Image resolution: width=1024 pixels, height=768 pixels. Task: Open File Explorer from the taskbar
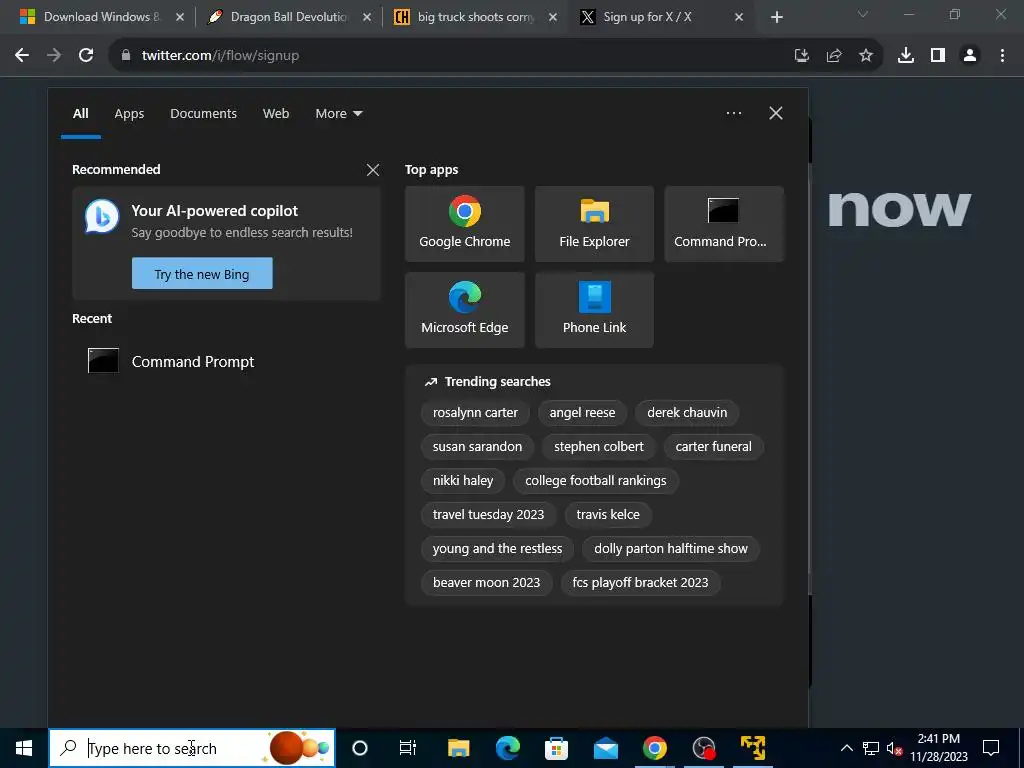pos(458,748)
